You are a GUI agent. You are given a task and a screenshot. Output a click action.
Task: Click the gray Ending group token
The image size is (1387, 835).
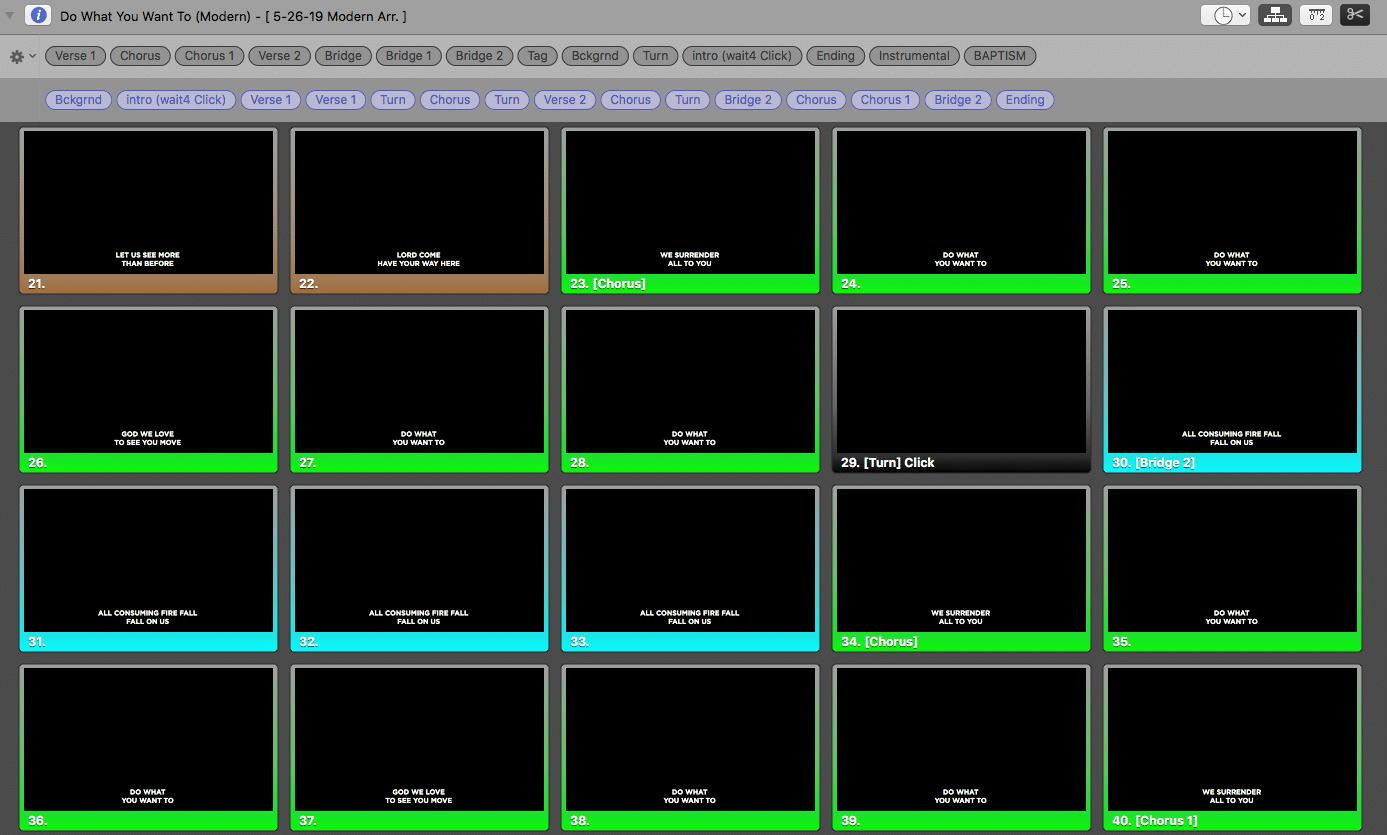pyautogui.click(x=835, y=56)
